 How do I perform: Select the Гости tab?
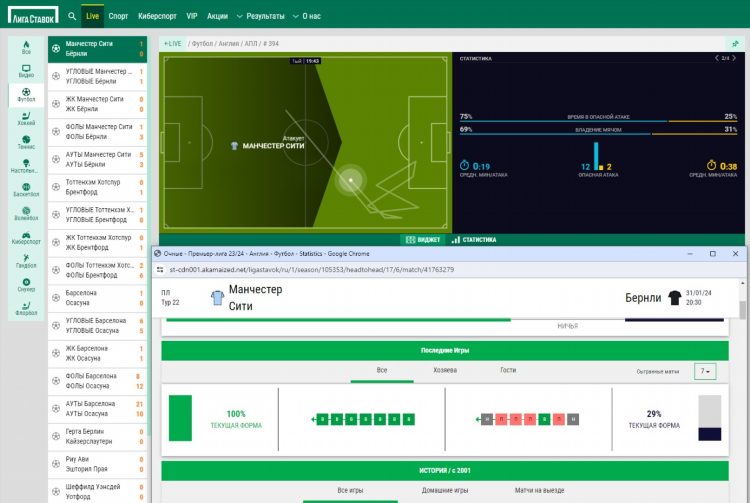pos(508,370)
